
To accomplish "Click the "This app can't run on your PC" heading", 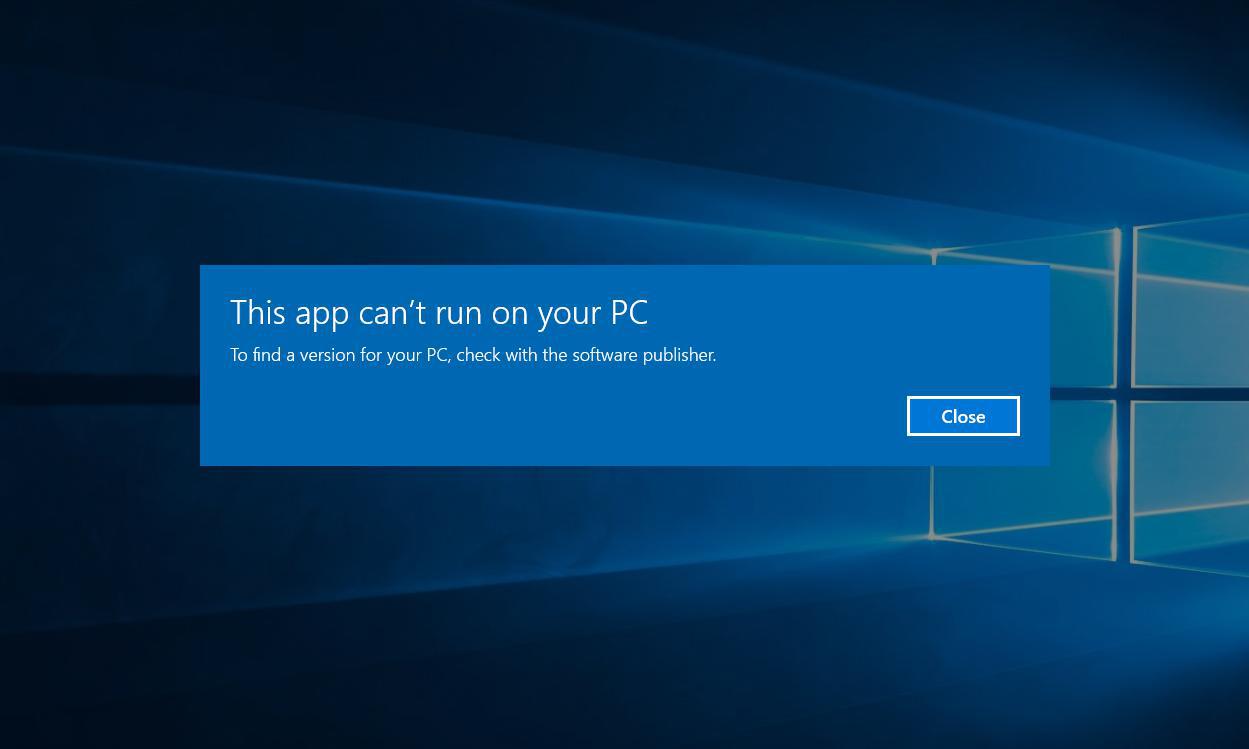I will 439,313.
